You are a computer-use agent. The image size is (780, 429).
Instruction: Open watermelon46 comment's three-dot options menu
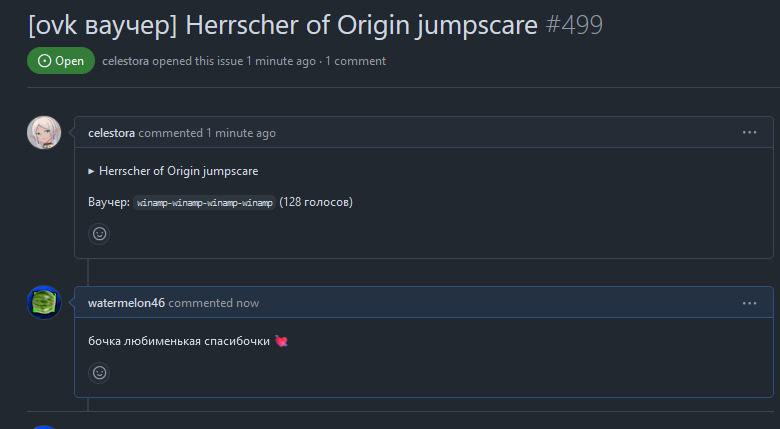[749, 302]
